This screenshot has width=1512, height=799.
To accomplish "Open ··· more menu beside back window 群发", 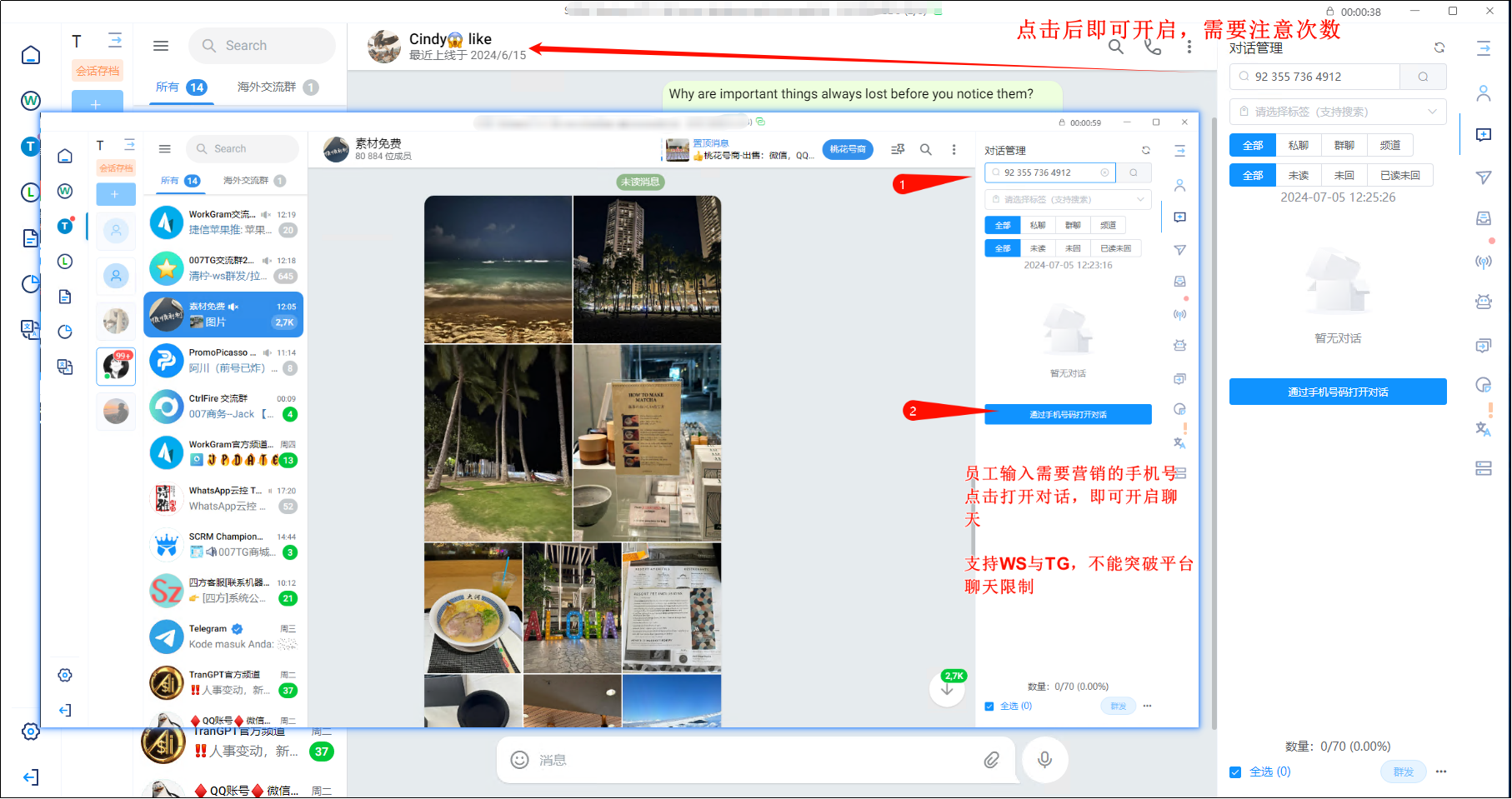I will (x=1441, y=772).
